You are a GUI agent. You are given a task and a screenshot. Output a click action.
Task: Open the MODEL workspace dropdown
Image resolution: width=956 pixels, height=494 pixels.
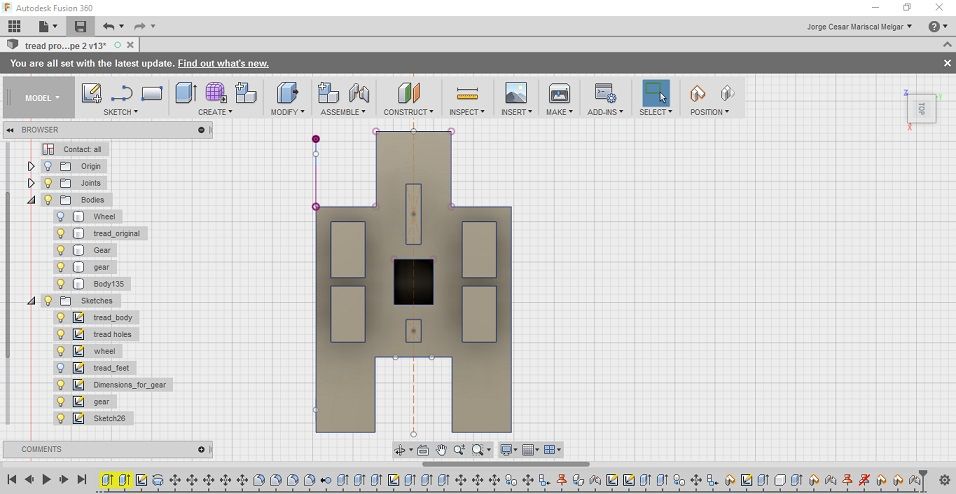coord(42,98)
